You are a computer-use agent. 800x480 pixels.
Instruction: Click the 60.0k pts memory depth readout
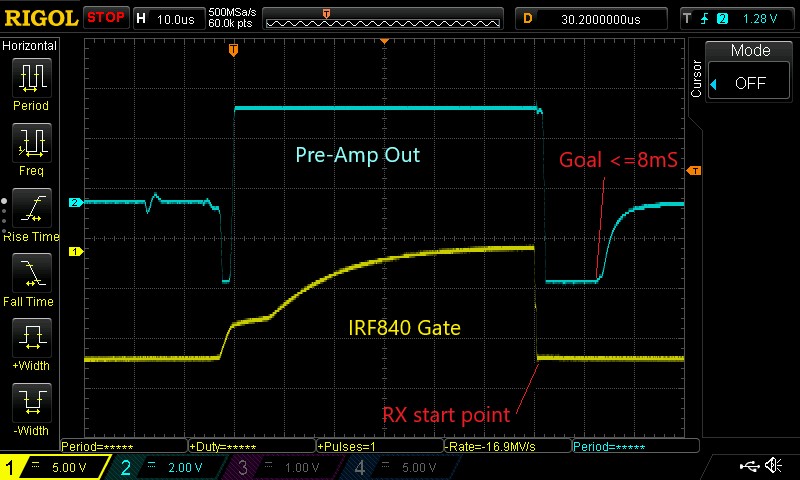[x=230, y=24]
